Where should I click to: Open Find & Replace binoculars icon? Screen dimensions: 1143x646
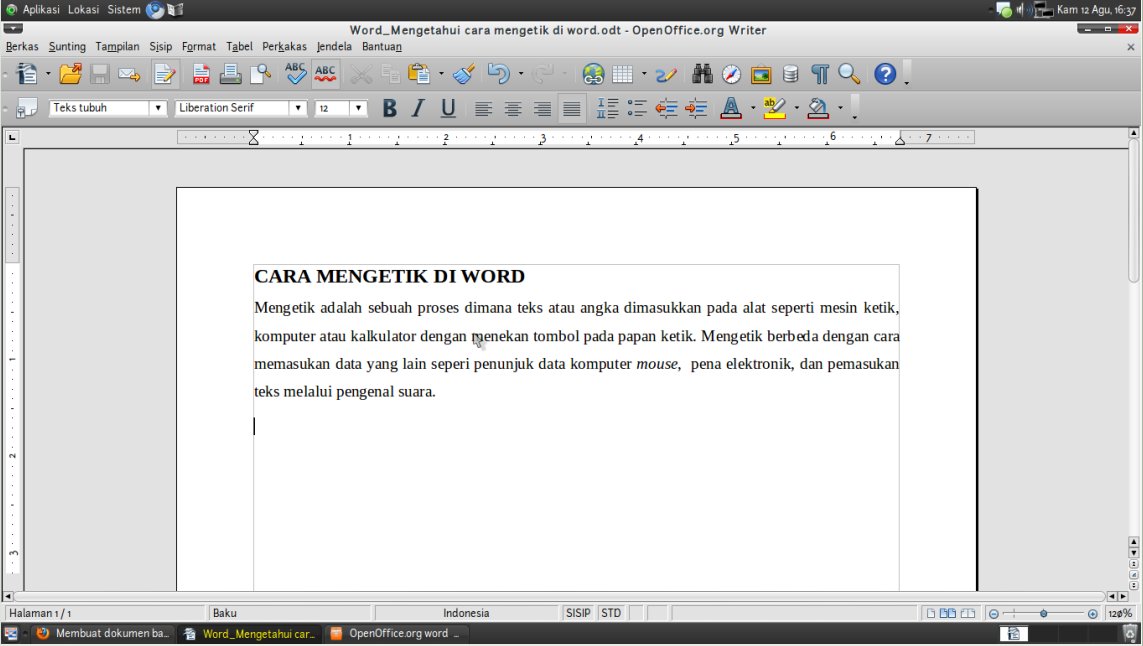(702, 74)
